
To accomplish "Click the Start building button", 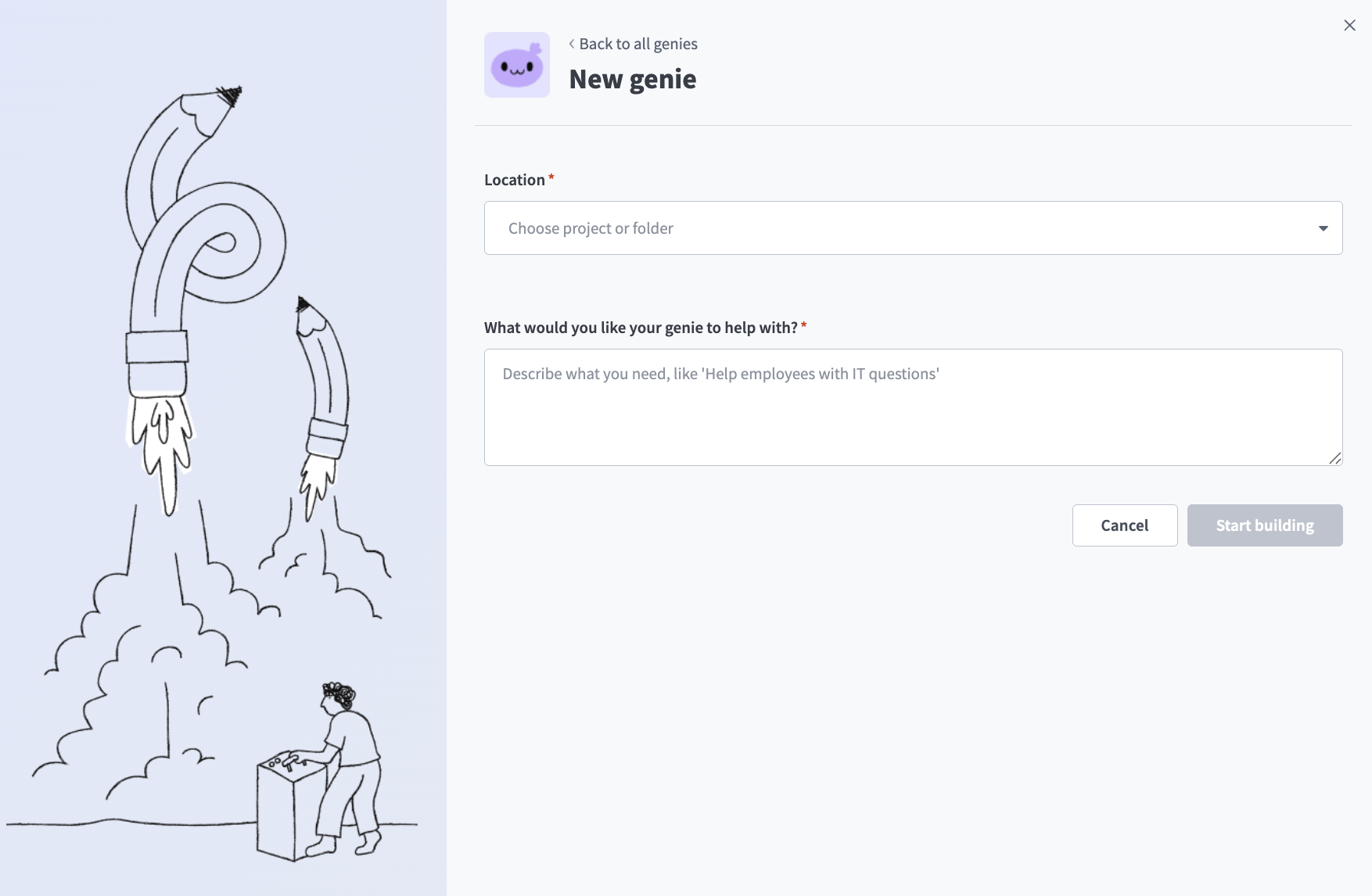I will point(1264,525).
